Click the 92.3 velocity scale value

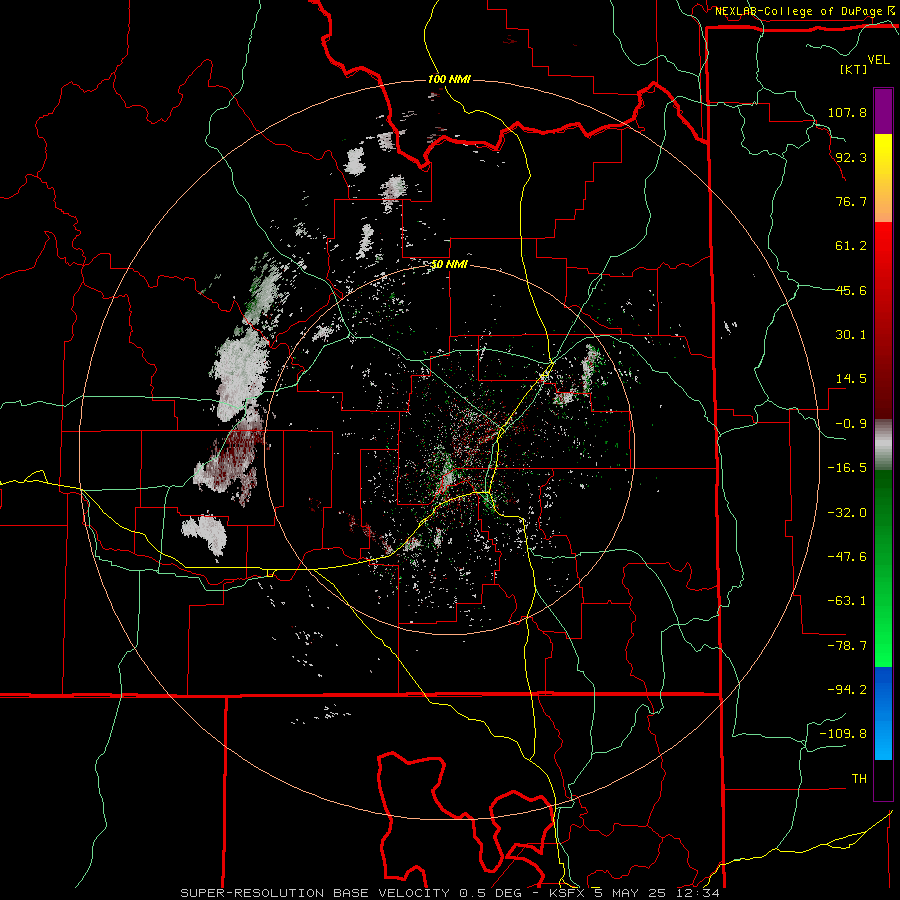[851, 157]
